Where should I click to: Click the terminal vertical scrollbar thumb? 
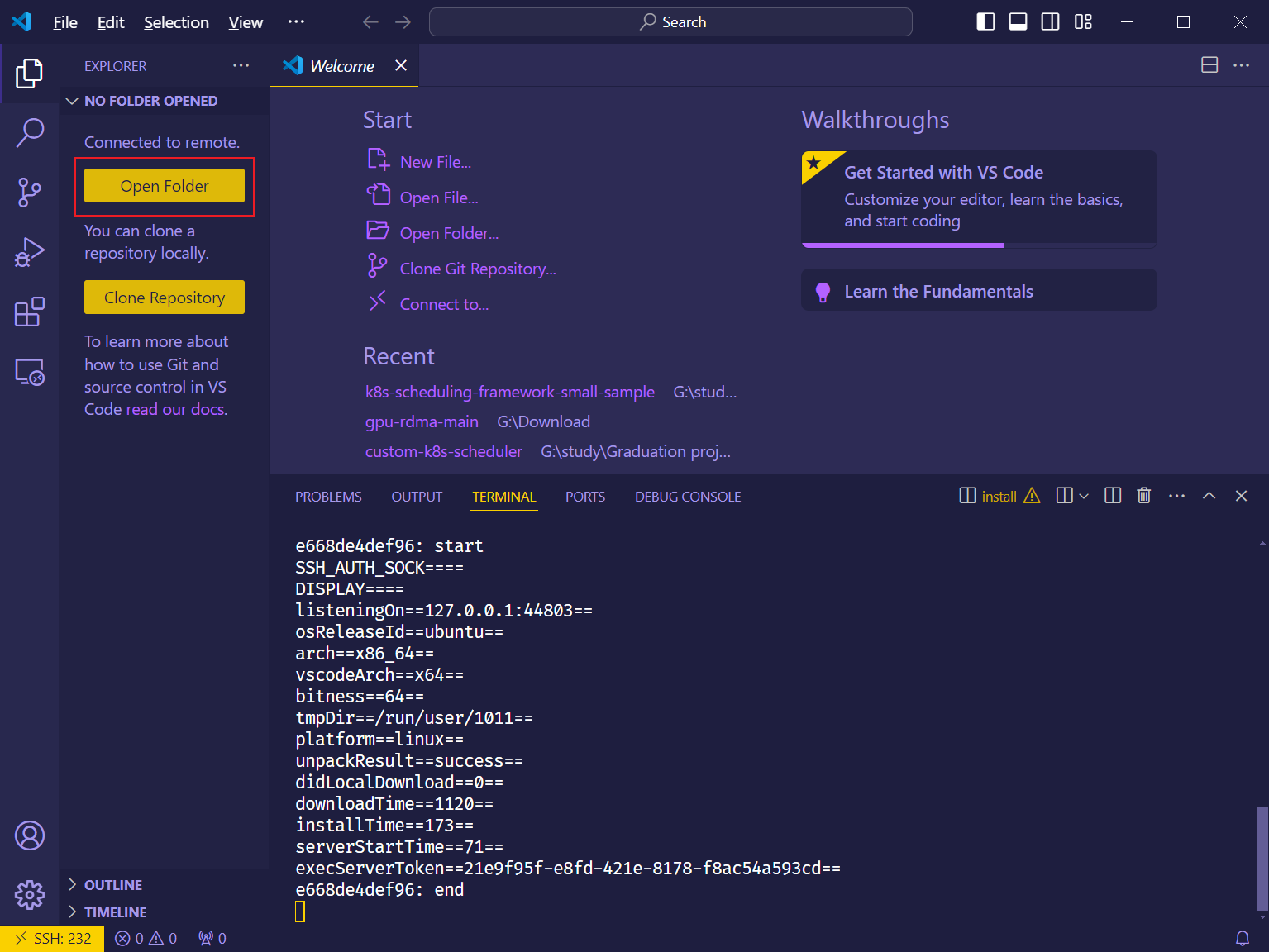(1262, 858)
